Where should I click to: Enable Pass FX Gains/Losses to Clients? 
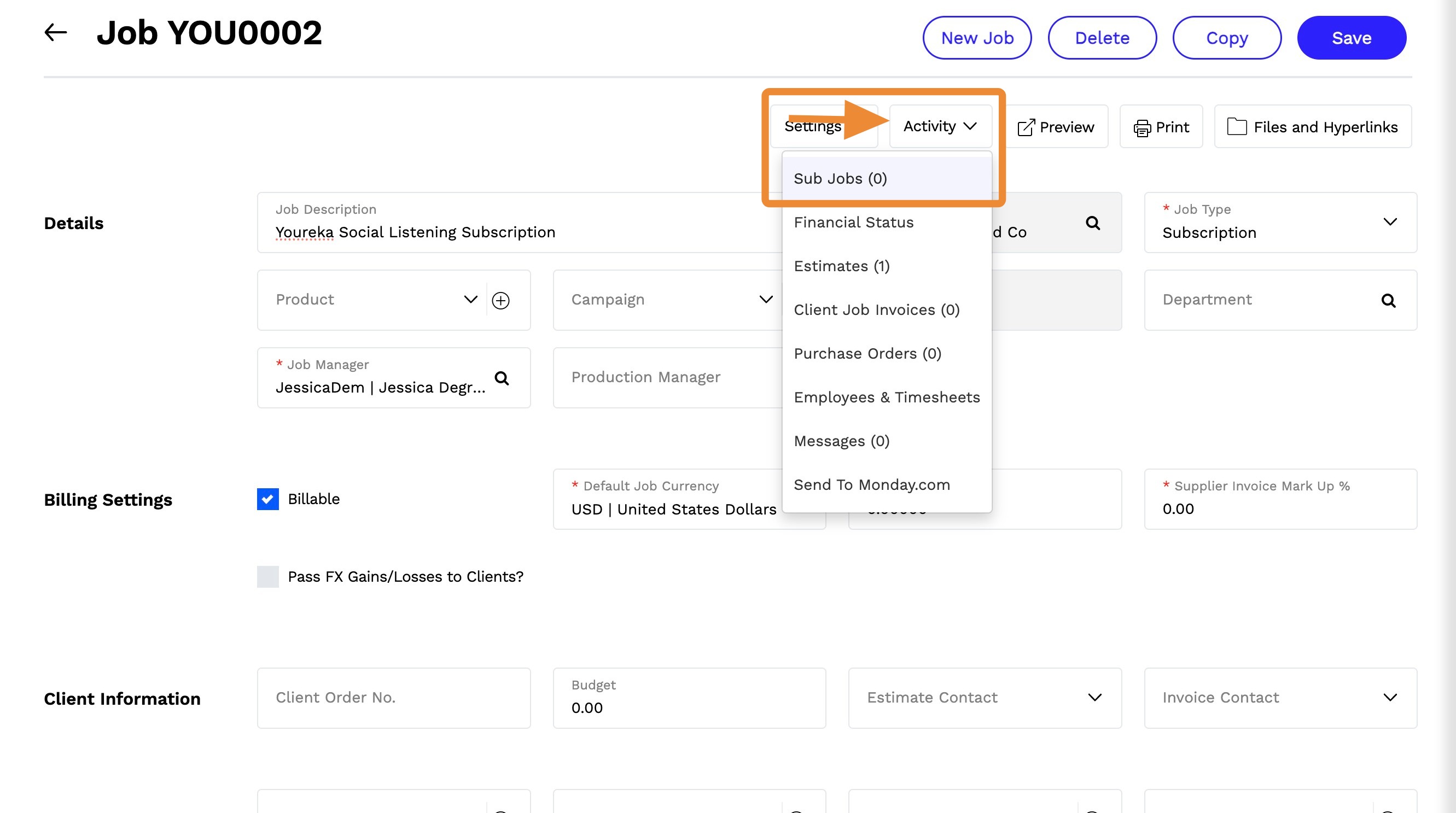pos(268,576)
